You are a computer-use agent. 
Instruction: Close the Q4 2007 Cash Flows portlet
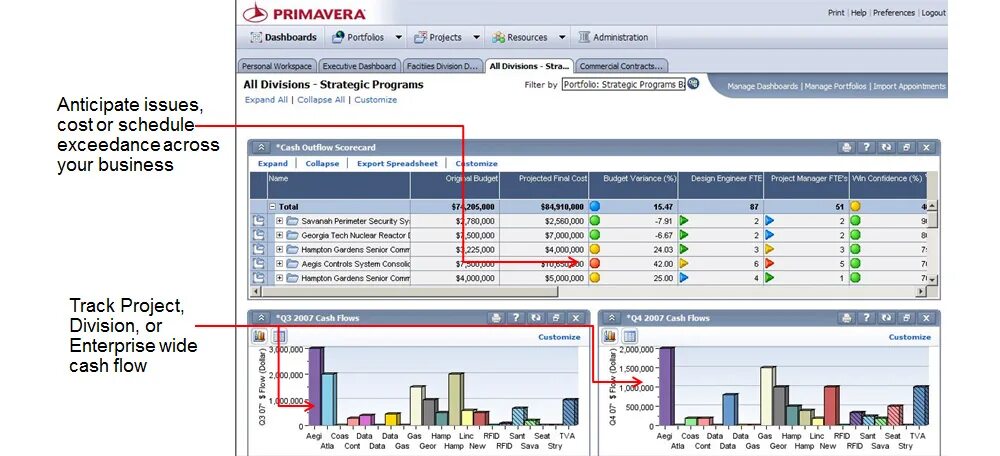click(x=927, y=318)
